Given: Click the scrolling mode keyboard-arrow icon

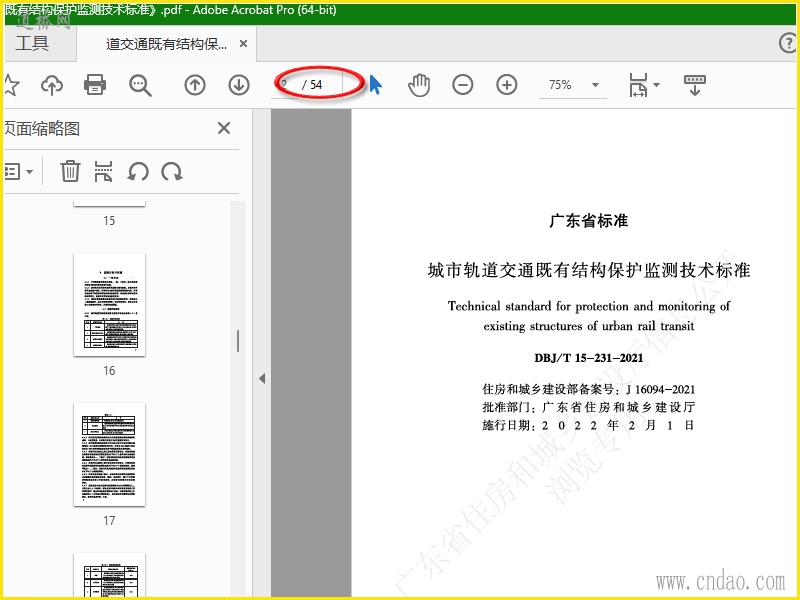Looking at the screenshot, I should [x=695, y=85].
